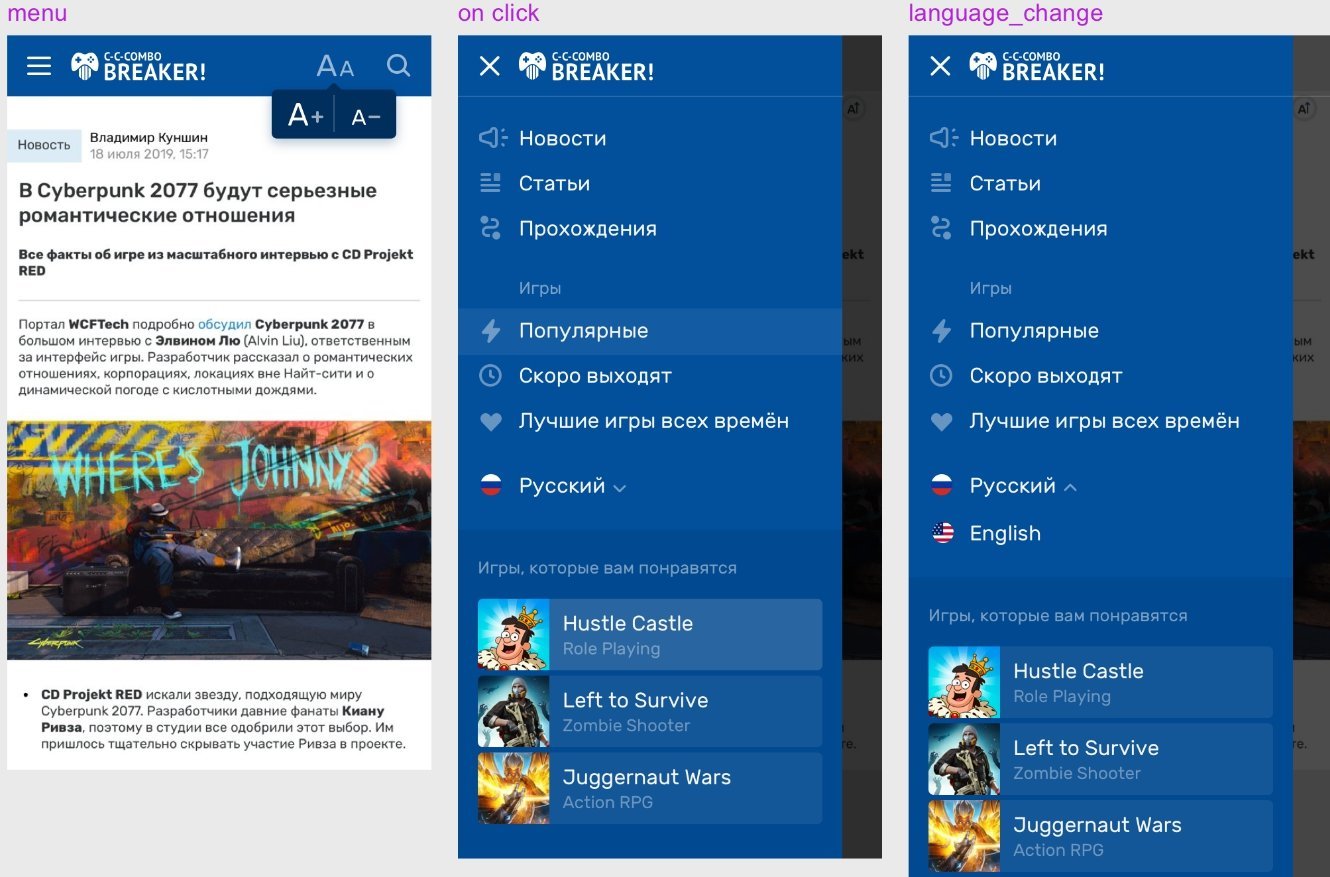The image size is (1330, 877).
Task: Close the menu in the on click panel
Action: (489, 66)
